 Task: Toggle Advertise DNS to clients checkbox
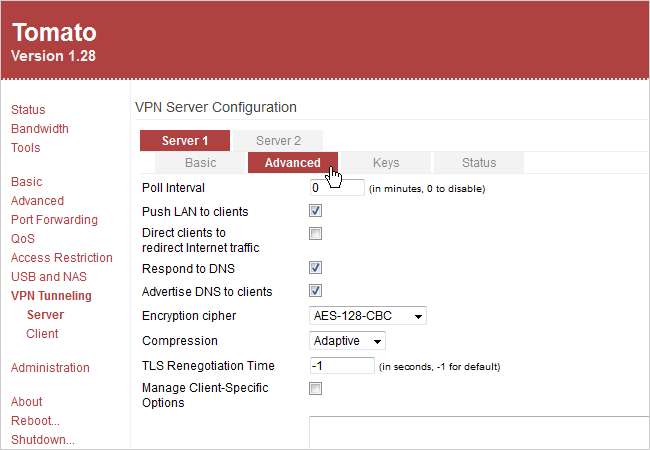[315, 291]
